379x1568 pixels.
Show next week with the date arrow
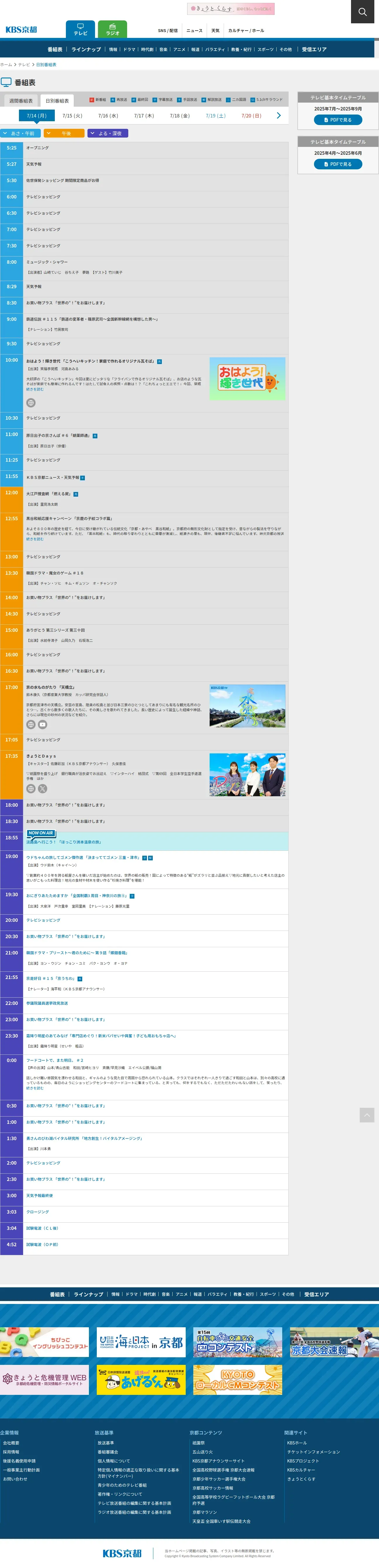[x=278, y=116]
